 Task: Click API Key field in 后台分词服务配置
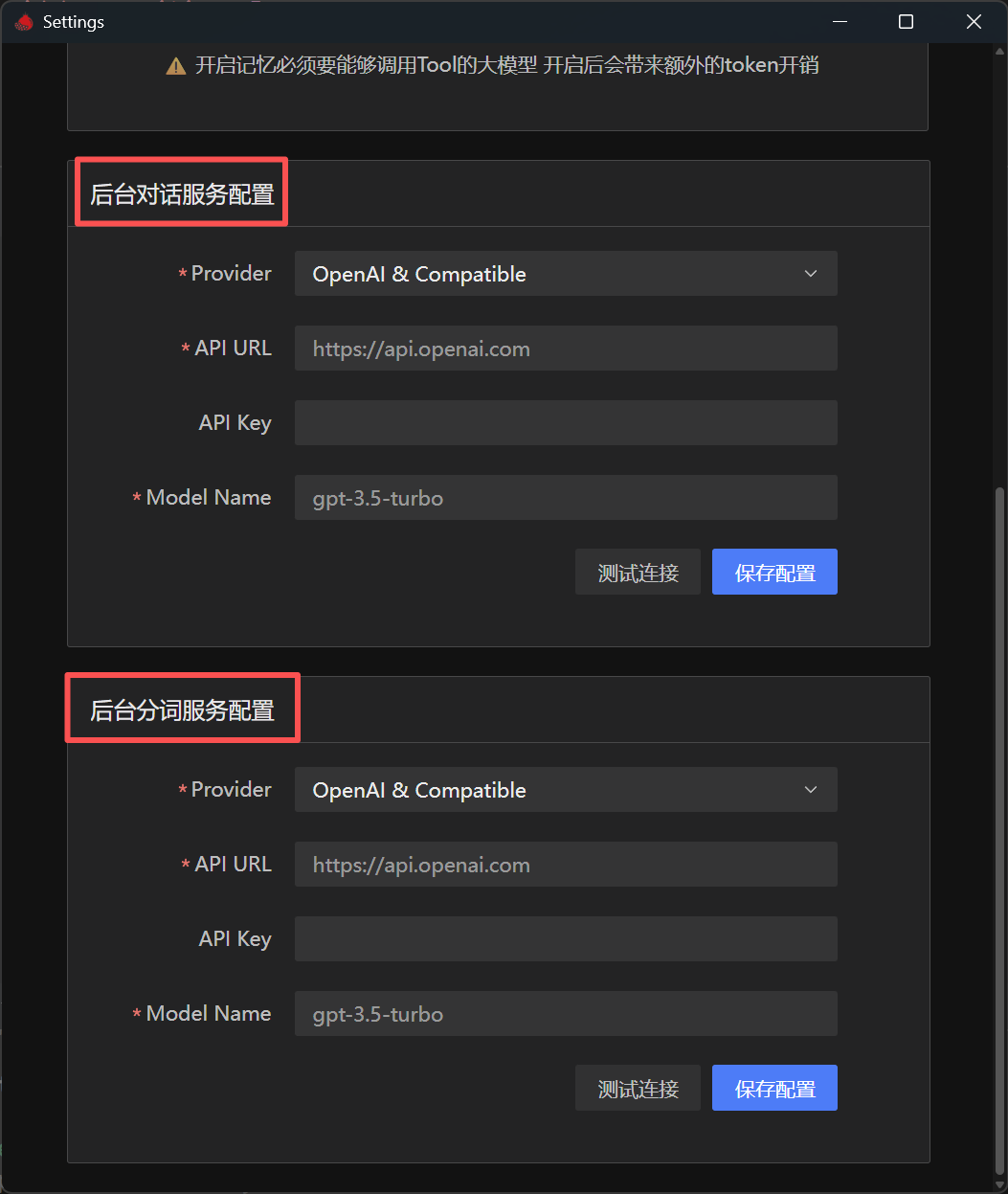click(566, 939)
